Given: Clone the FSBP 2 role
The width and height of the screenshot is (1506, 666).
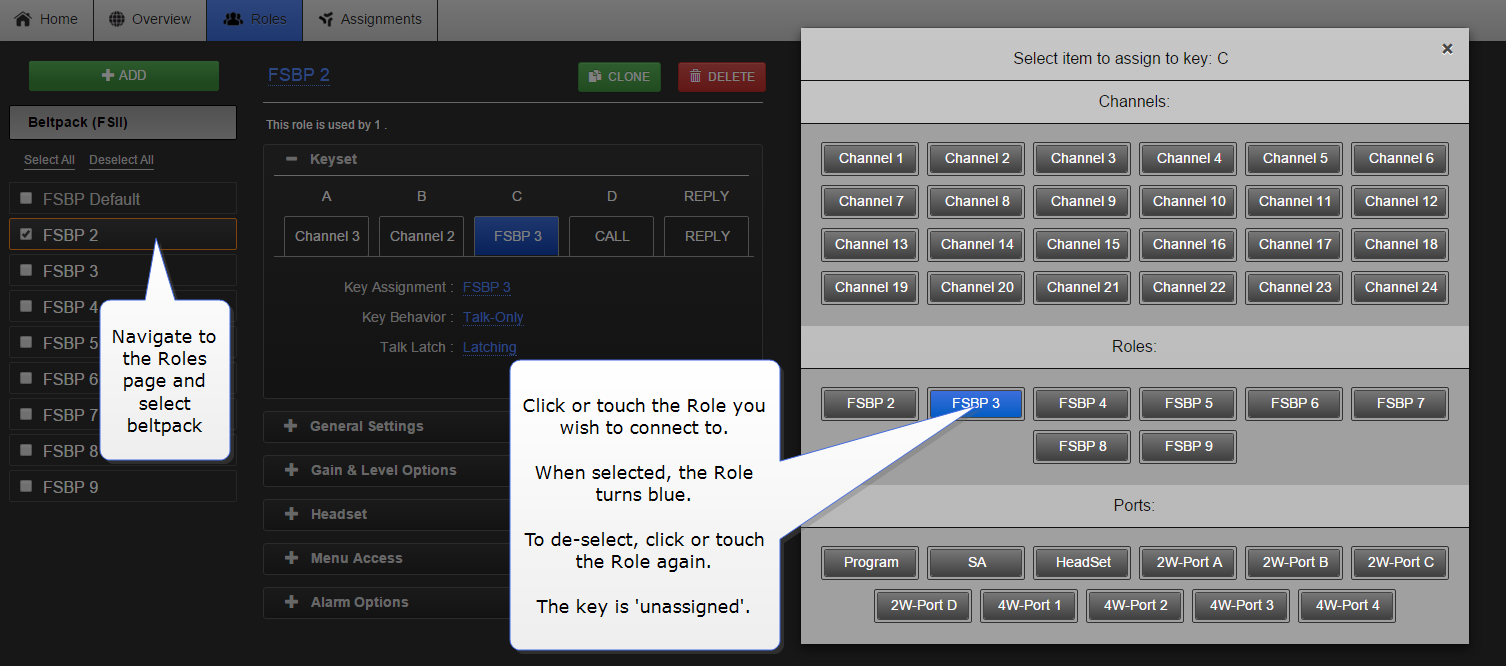Looking at the screenshot, I should point(619,77).
